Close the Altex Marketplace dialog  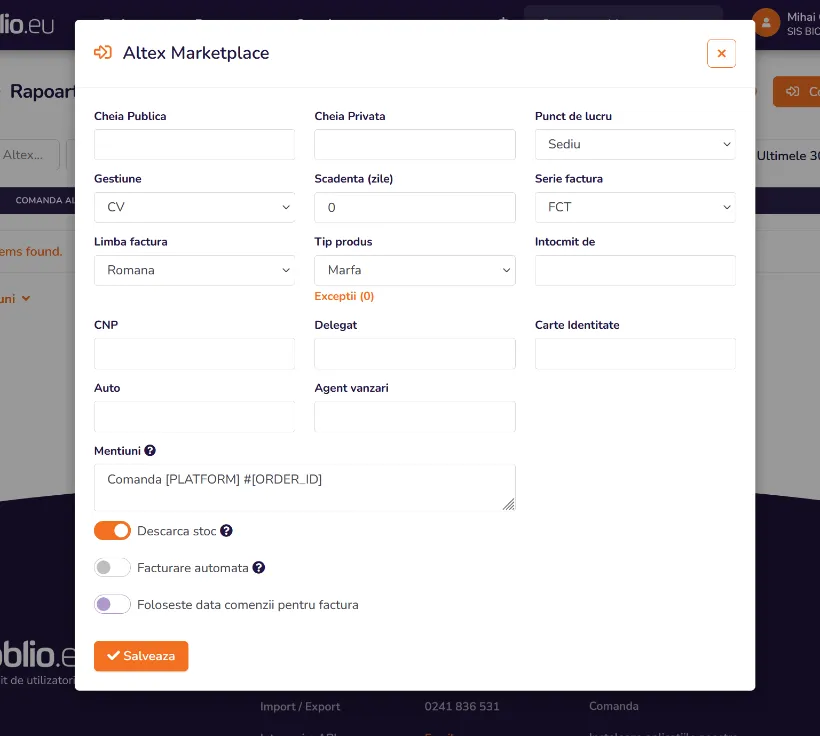(x=721, y=53)
